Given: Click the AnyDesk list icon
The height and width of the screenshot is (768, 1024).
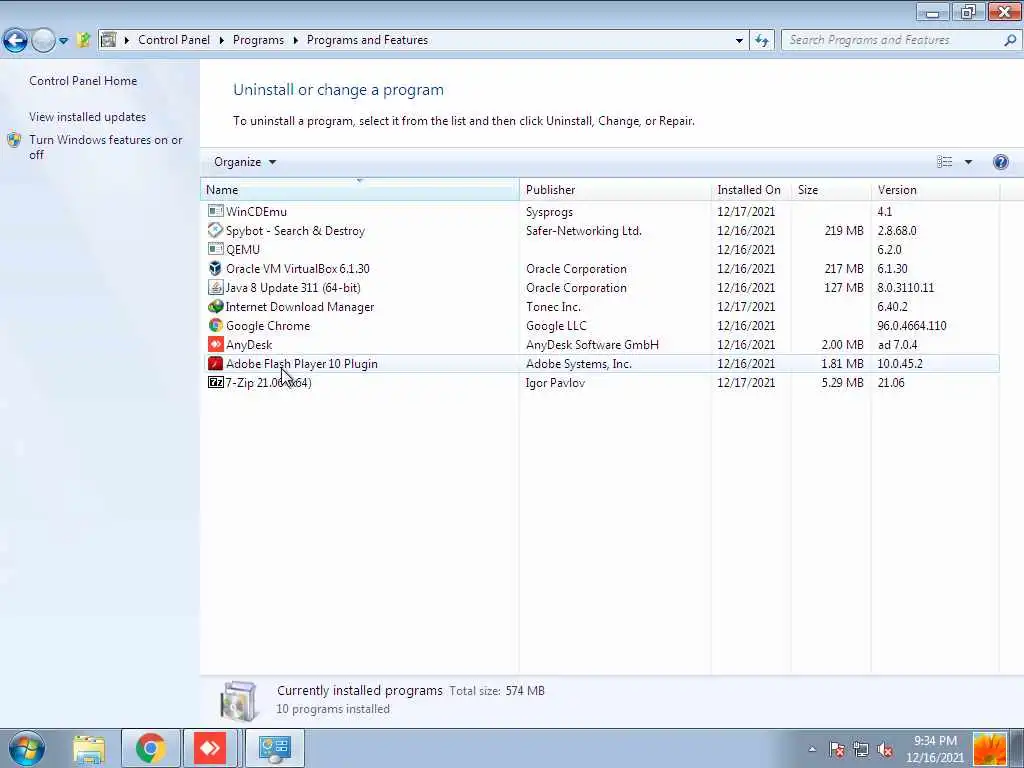Looking at the screenshot, I should (216, 344).
